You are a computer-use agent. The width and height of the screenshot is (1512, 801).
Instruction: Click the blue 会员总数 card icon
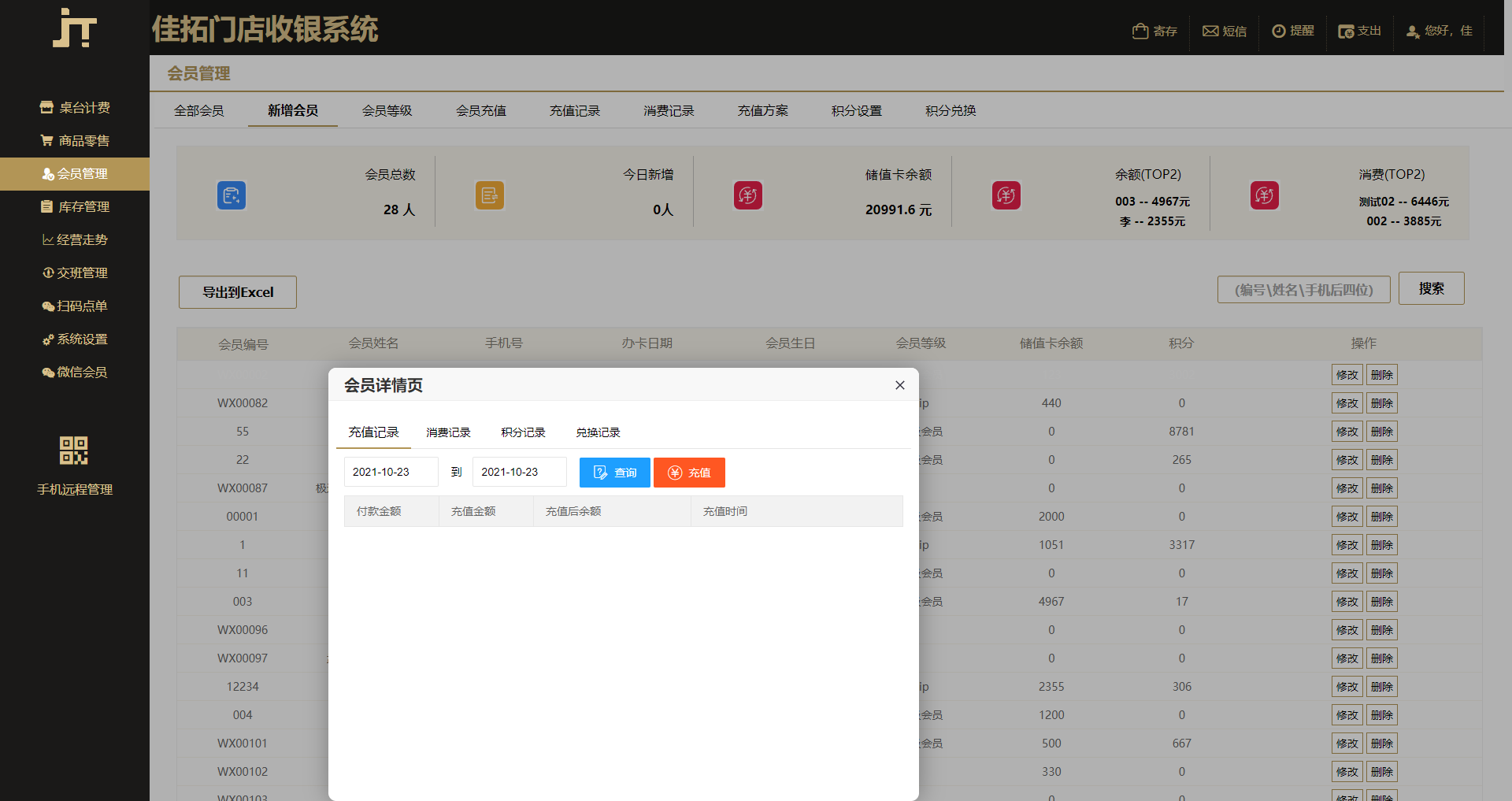click(x=232, y=195)
